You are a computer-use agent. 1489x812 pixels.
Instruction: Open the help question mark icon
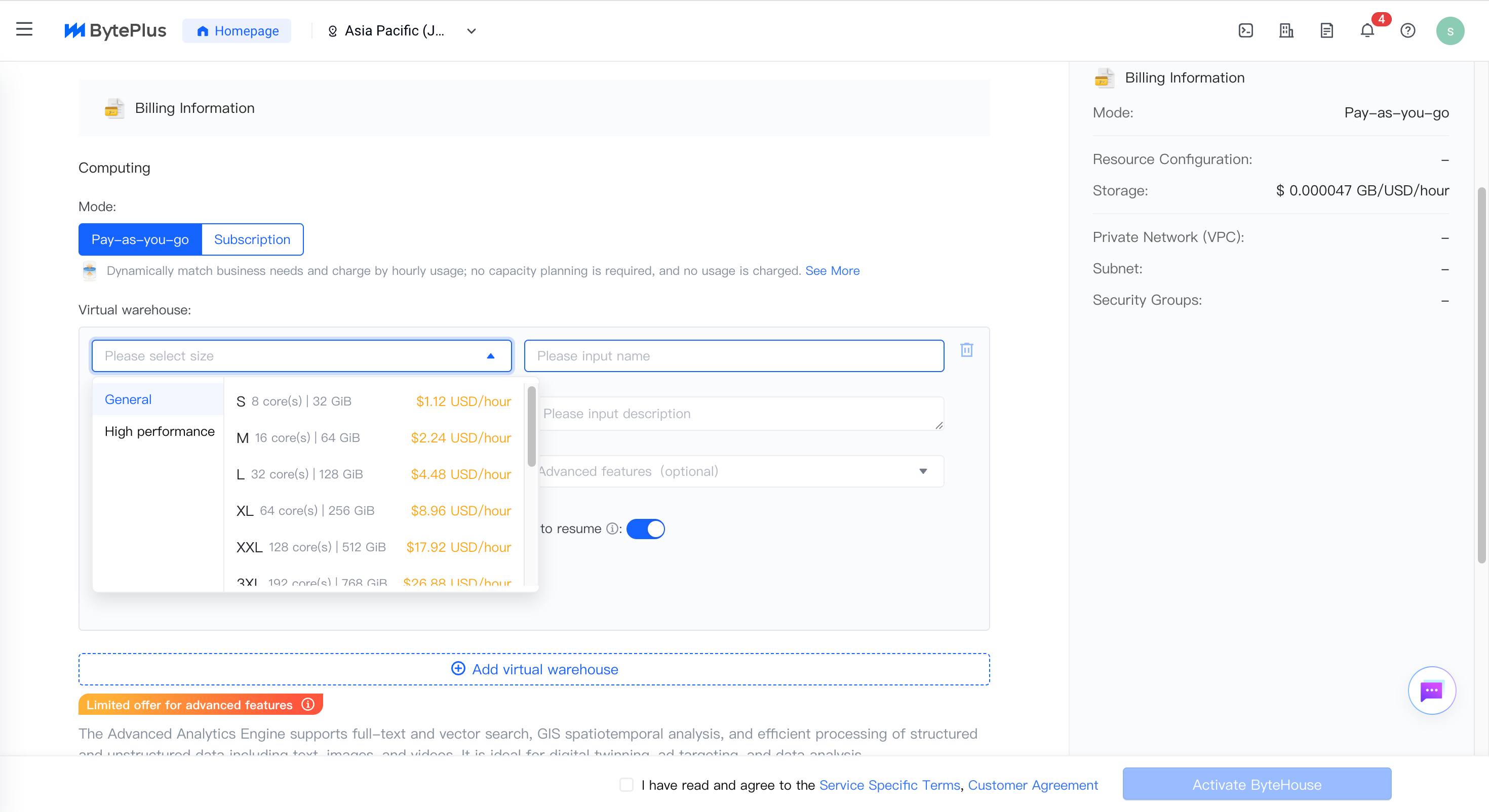pyautogui.click(x=1408, y=31)
